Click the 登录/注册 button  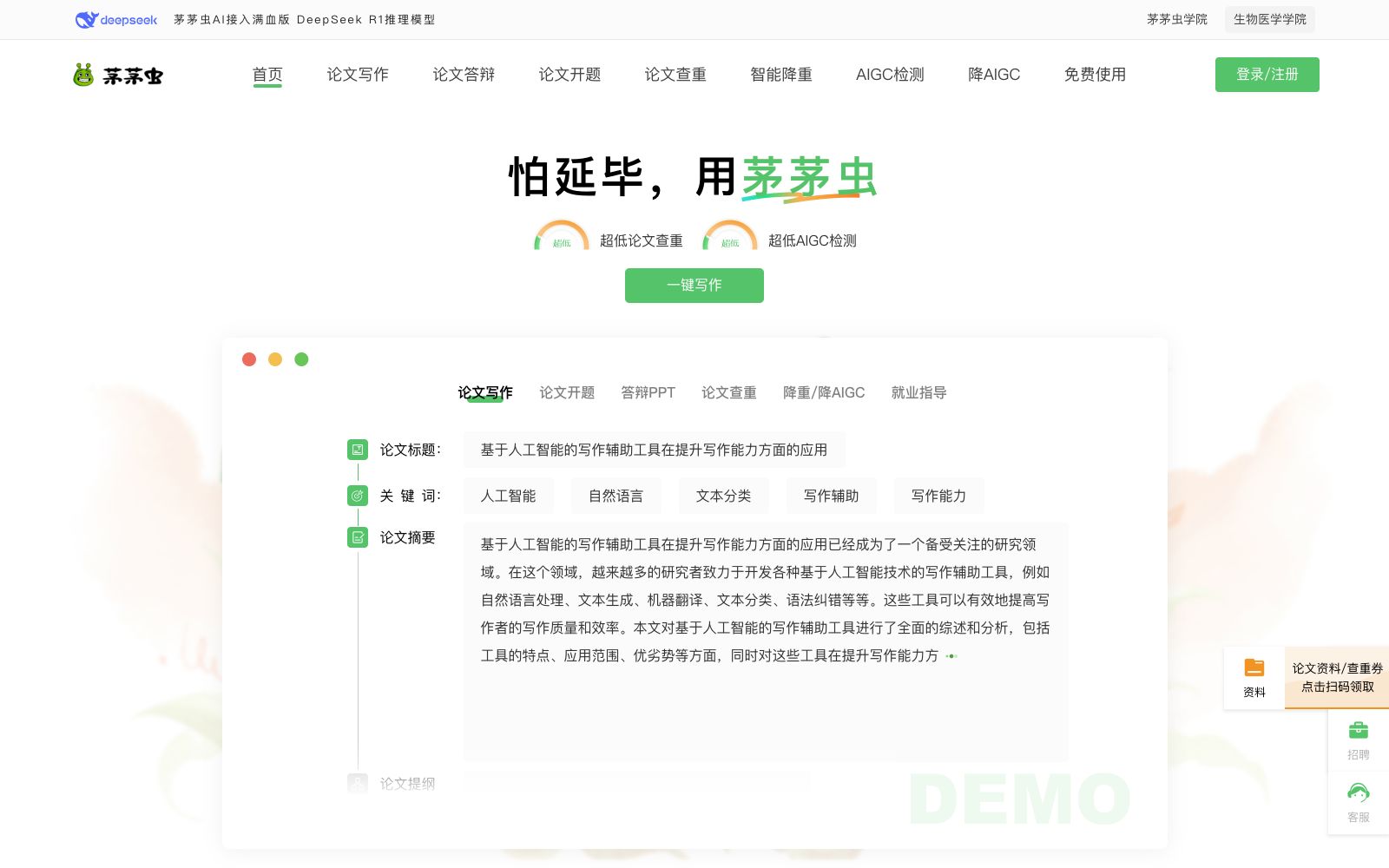pos(1267,75)
